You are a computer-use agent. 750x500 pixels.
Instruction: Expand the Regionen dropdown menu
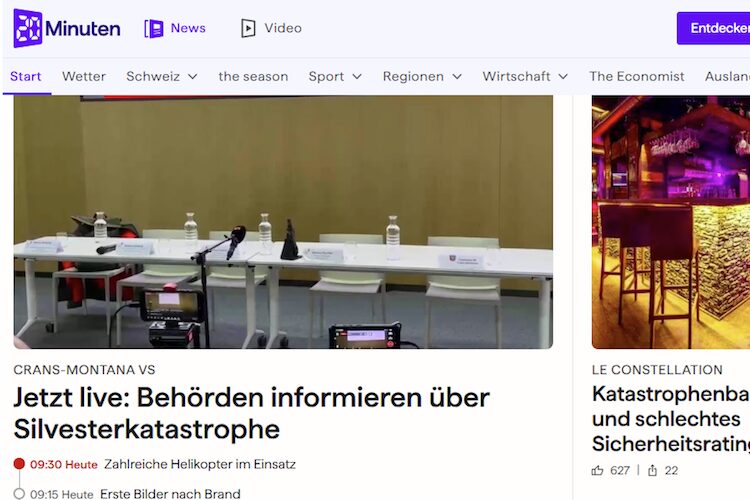point(456,77)
